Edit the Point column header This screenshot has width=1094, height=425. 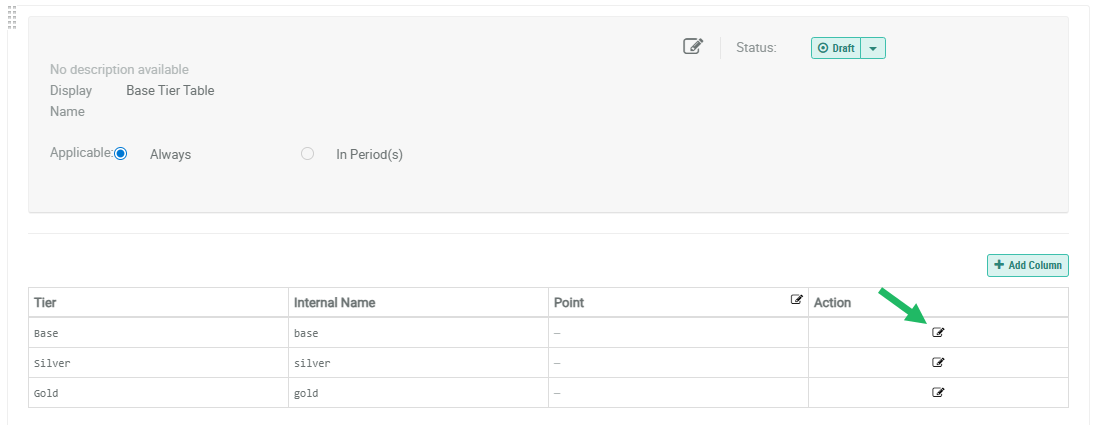(797, 299)
